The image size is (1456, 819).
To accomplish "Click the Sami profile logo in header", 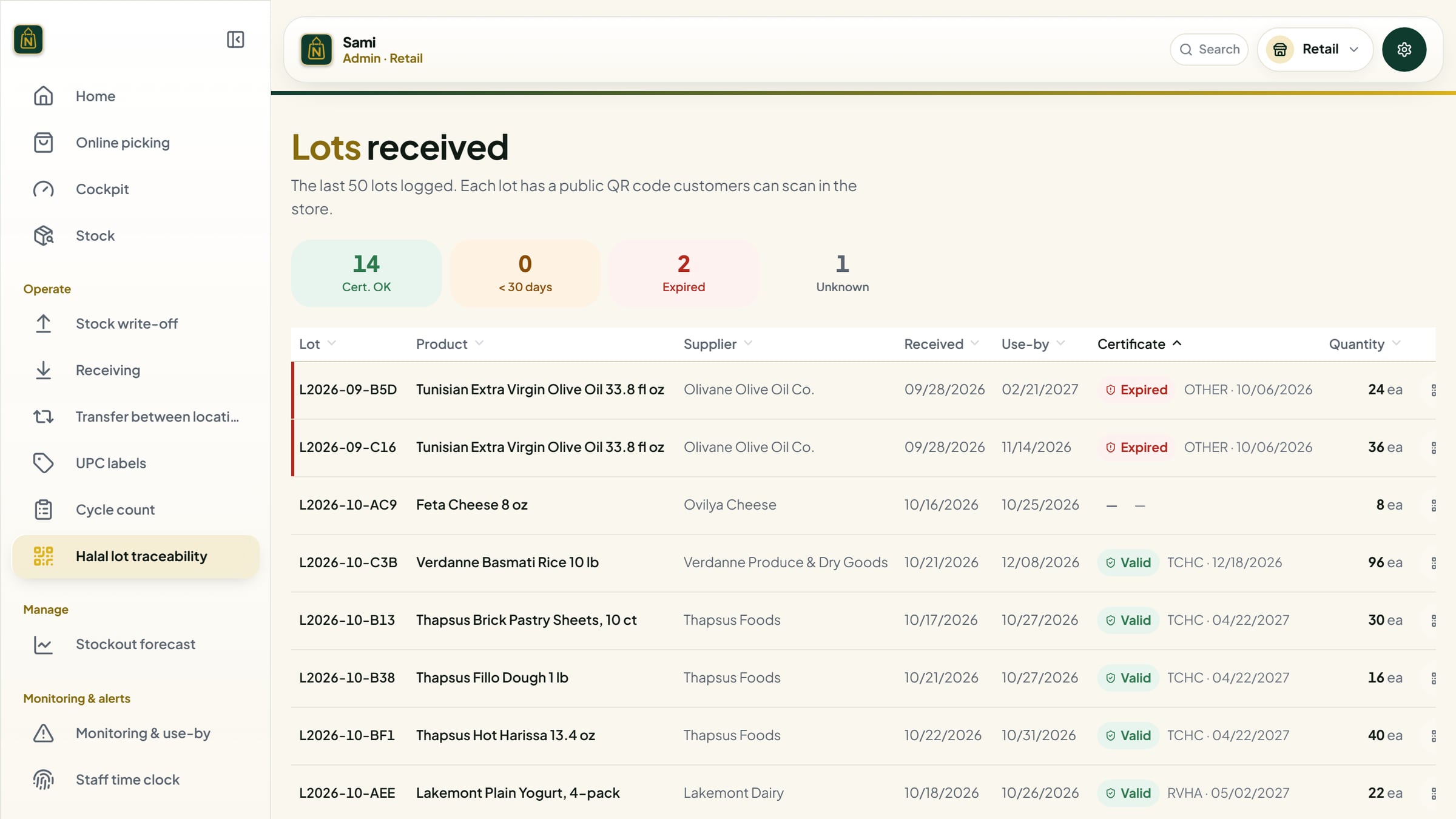I will [316, 49].
